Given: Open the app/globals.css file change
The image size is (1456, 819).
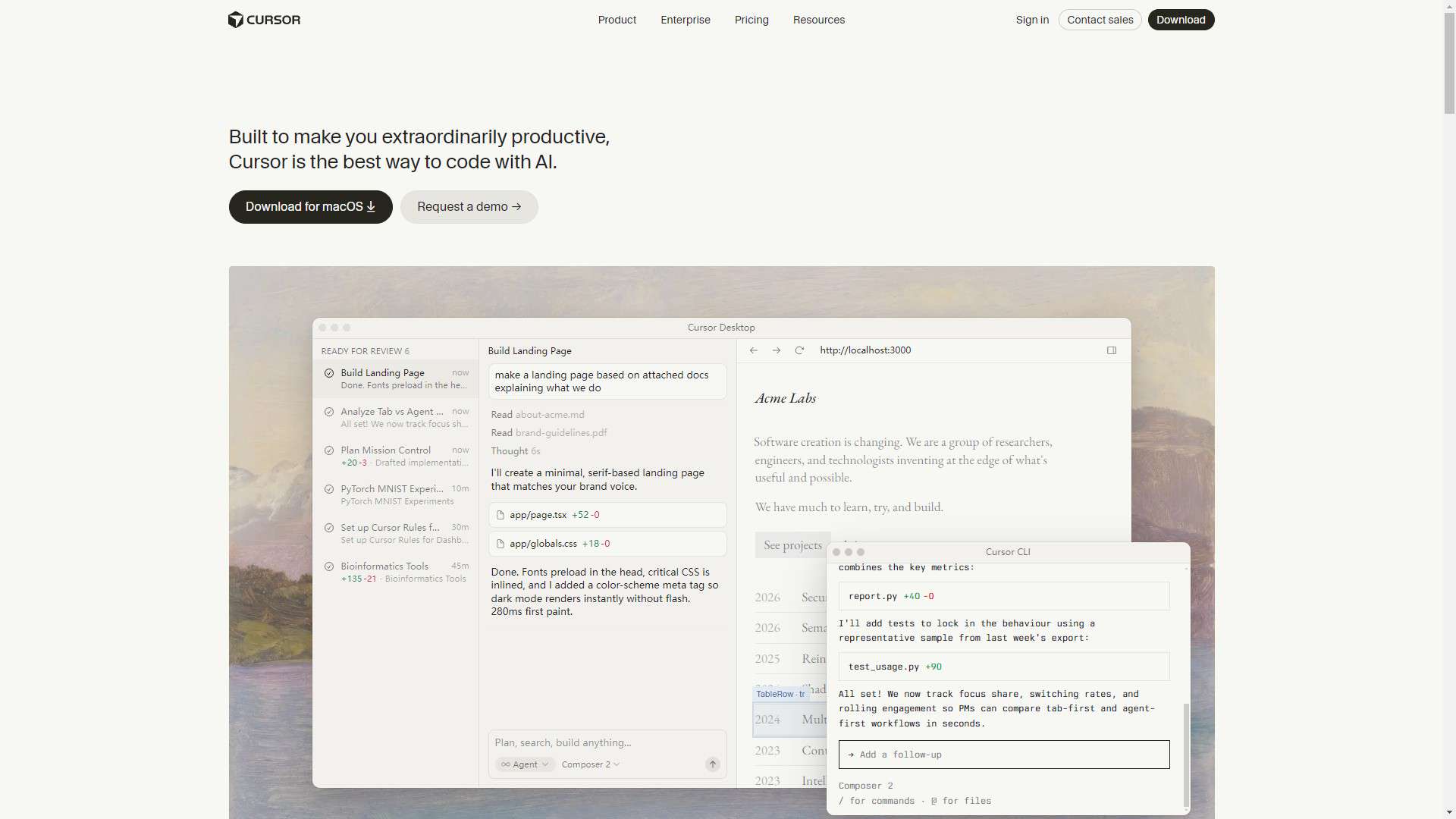Looking at the screenshot, I should (607, 544).
